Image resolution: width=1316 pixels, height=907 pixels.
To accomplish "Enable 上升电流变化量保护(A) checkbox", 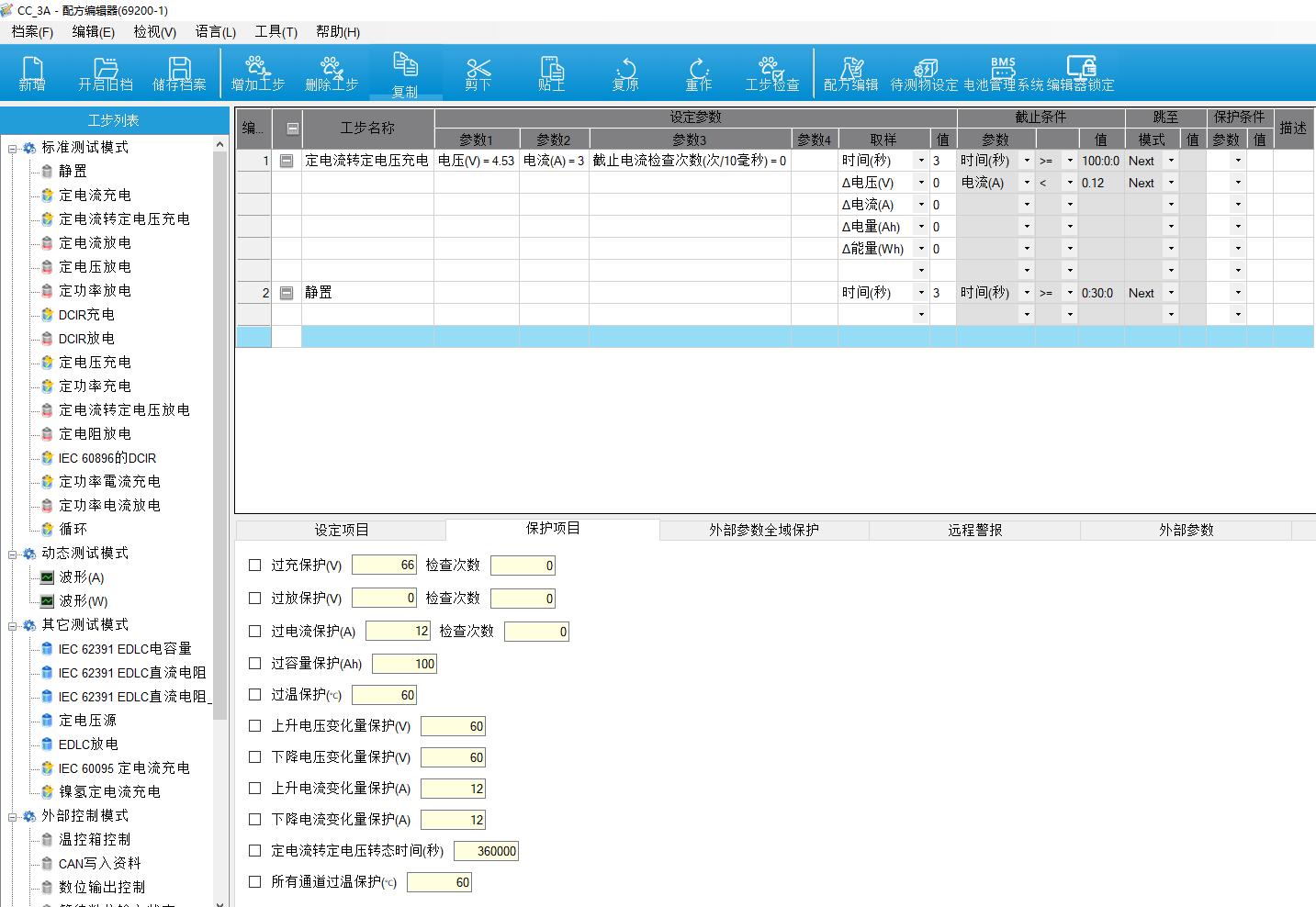I will [255, 788].
